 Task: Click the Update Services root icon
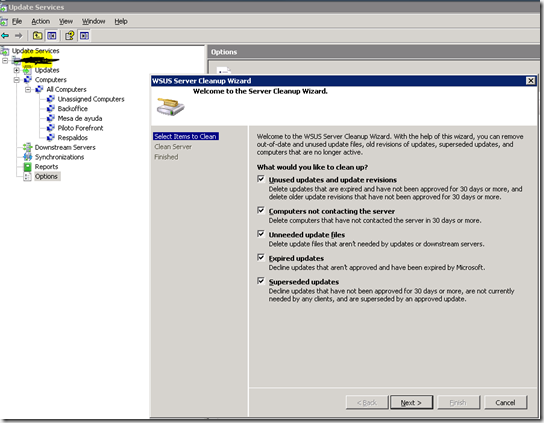[x=5, y=51]
